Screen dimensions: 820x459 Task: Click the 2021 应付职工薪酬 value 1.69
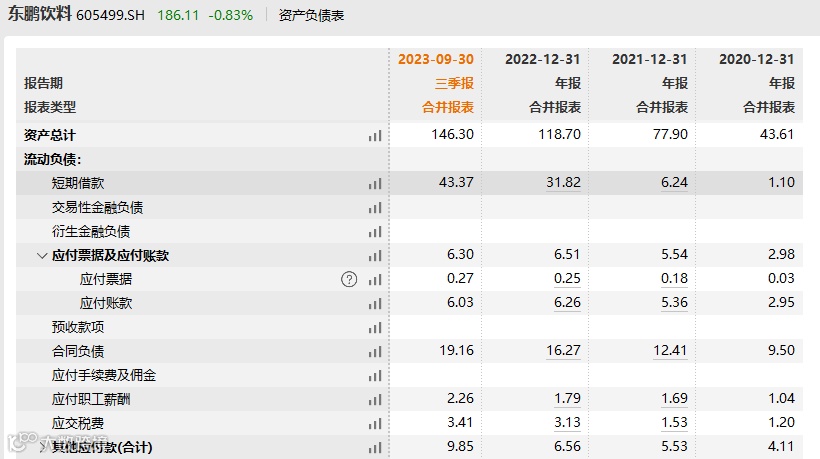[x=674, y=398]
